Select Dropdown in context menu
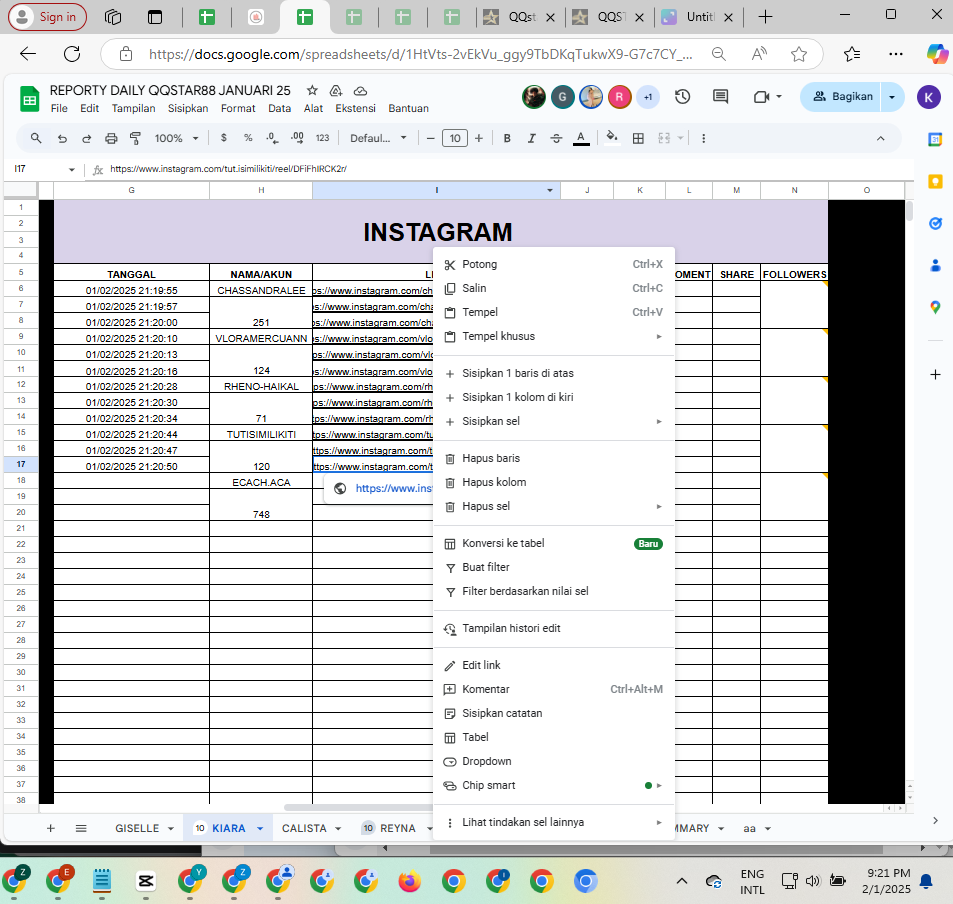 click(554, 761)
